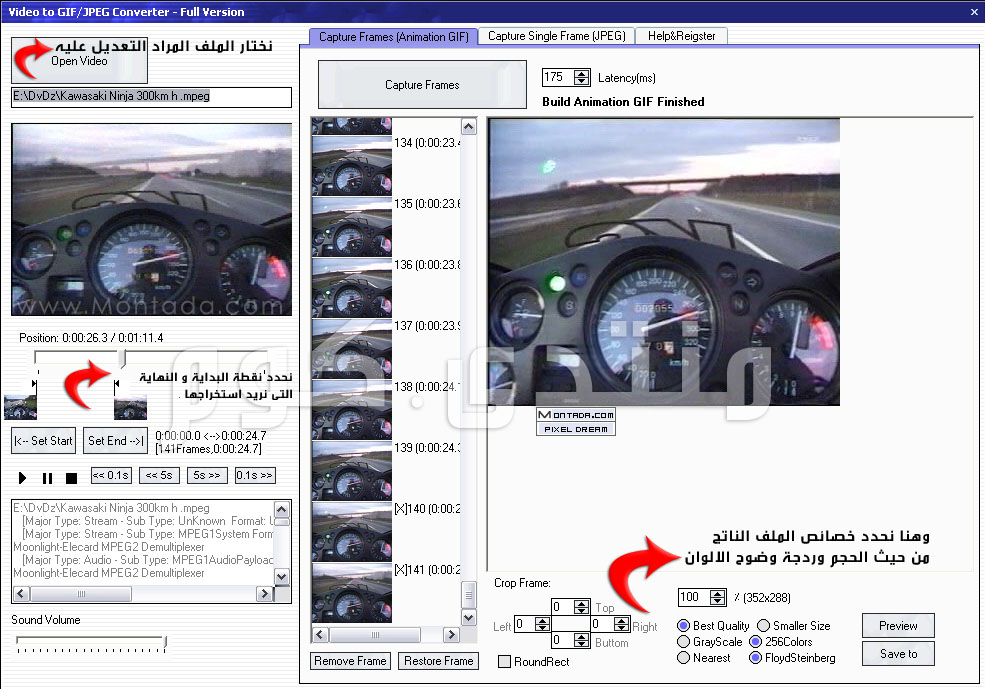Jump back 5 seconds
Screen dimensions: 985x689
point(159,476)
